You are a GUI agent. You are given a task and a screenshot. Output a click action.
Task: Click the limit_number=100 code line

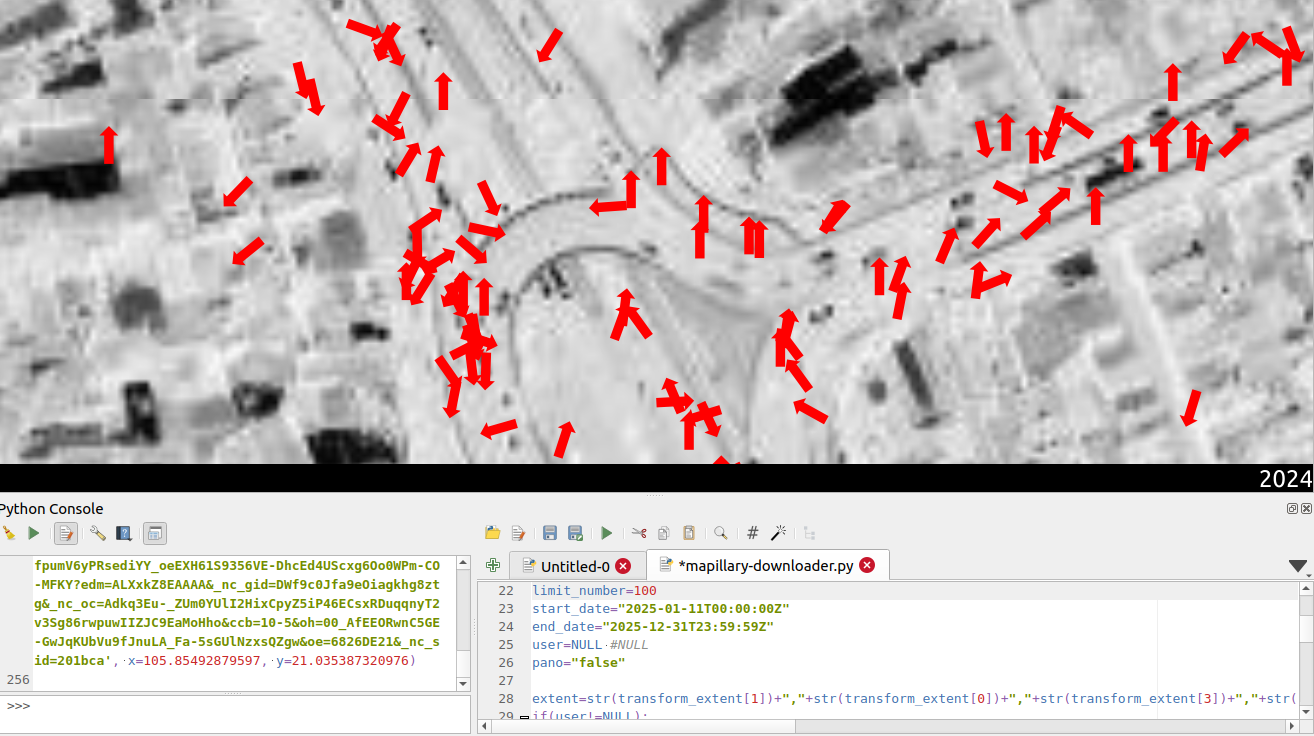coord(594,591)
